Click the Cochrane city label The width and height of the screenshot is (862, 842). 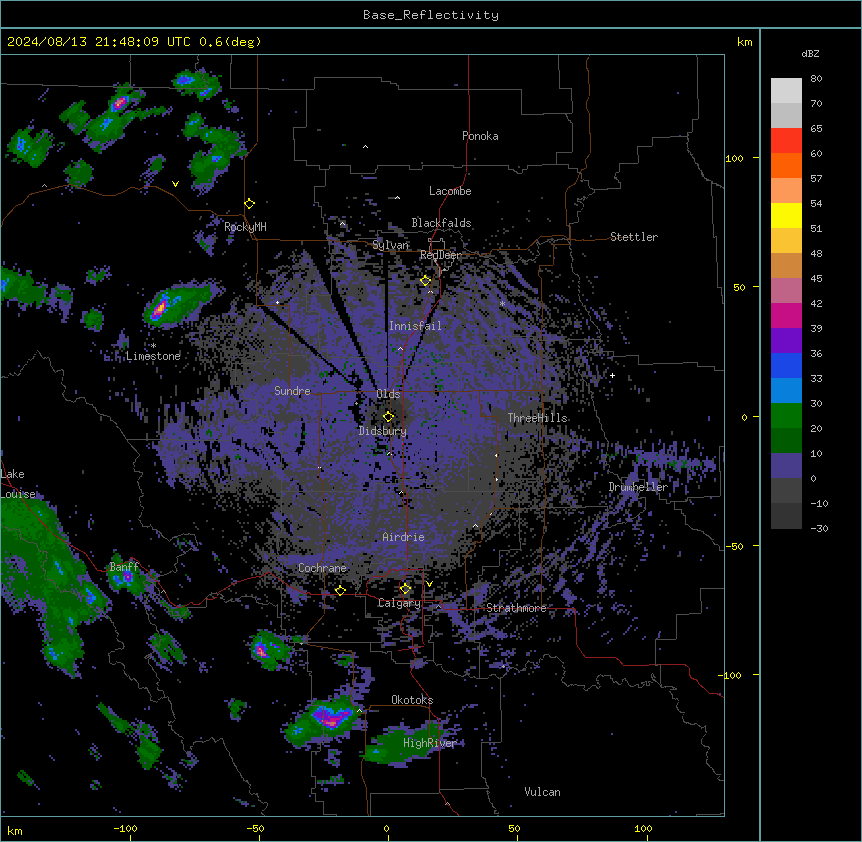click(x=322, y=568)
